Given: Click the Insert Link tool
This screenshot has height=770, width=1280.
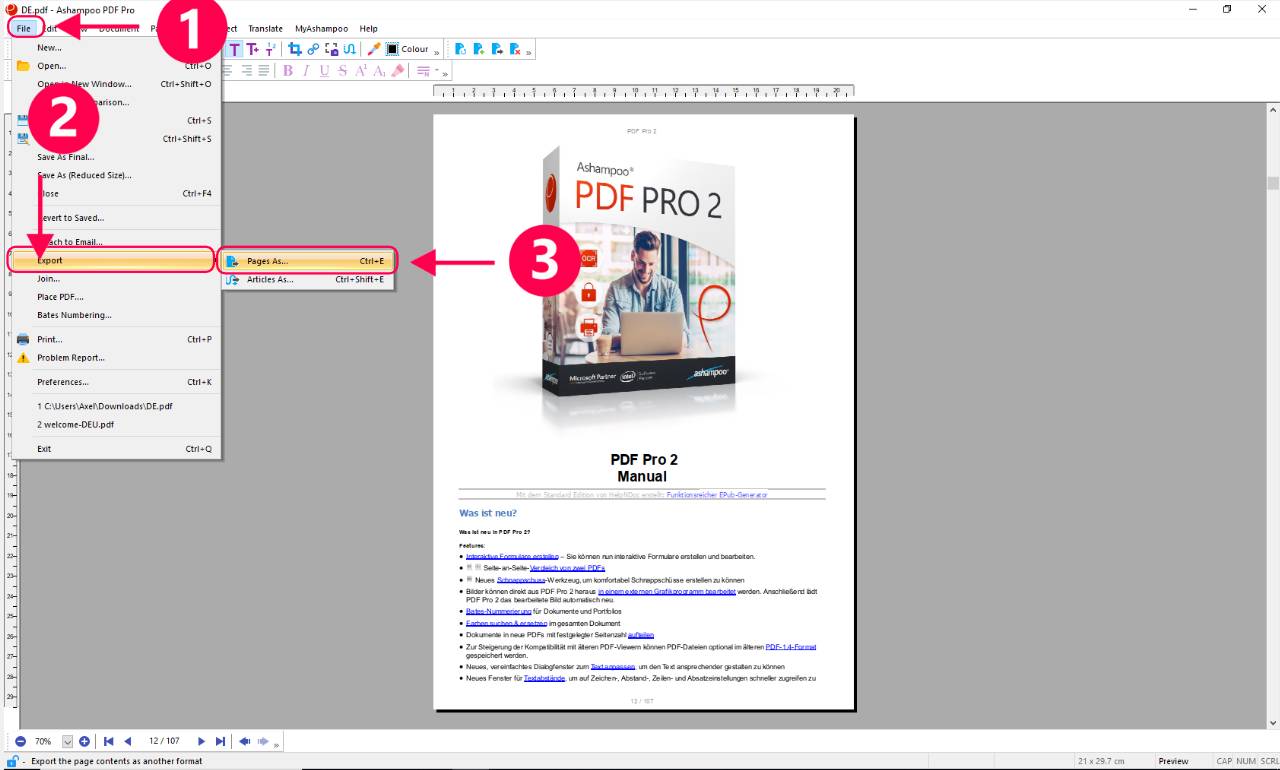Looking at the screenshot, I should coord(315,48).
